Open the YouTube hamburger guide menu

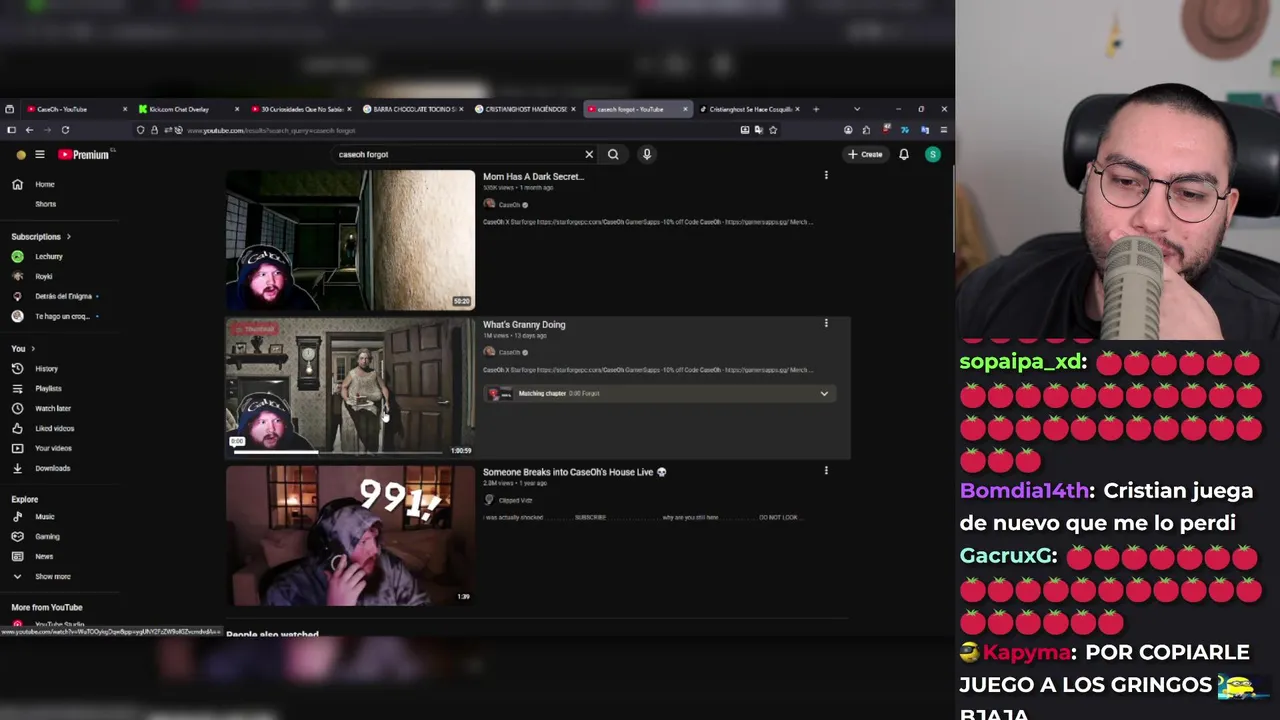[40, 154]
